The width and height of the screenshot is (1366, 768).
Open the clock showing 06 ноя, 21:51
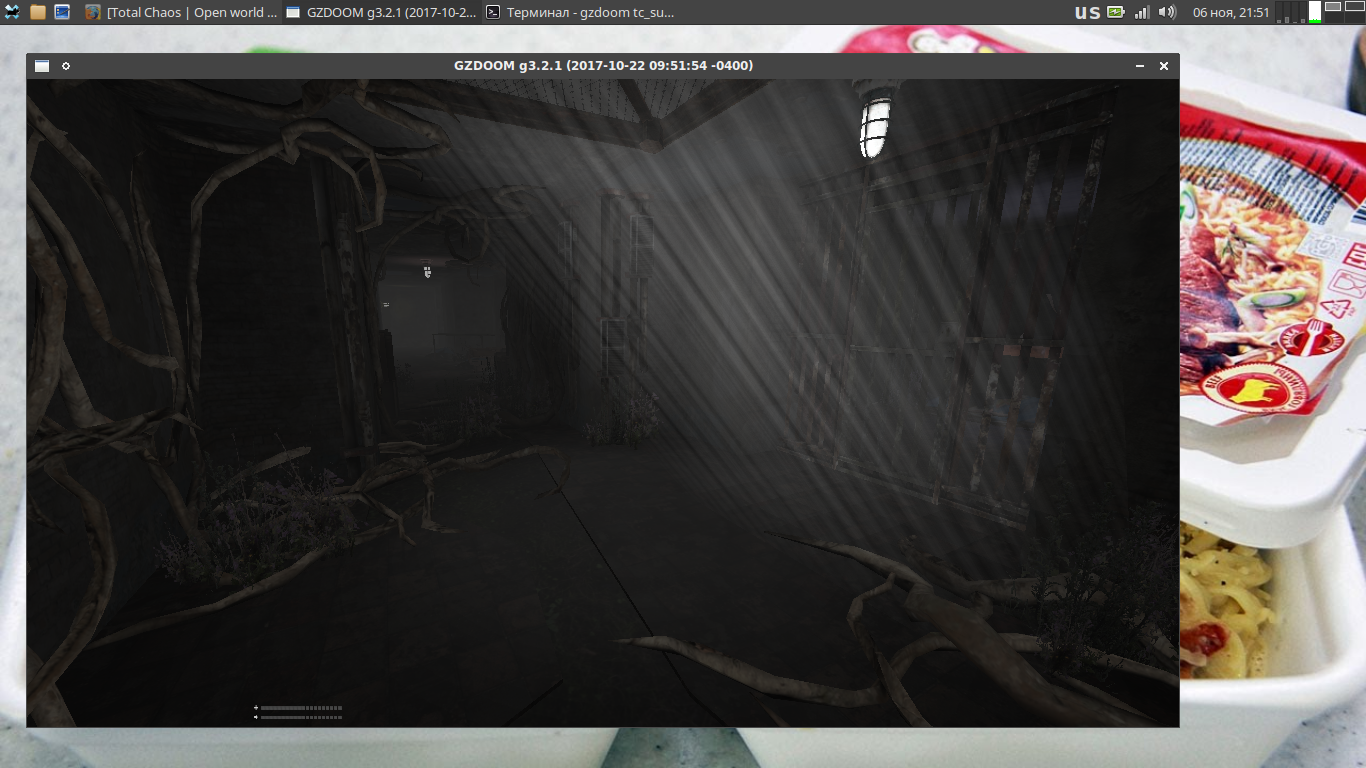pyautogui.click(x=1231, y=12)
